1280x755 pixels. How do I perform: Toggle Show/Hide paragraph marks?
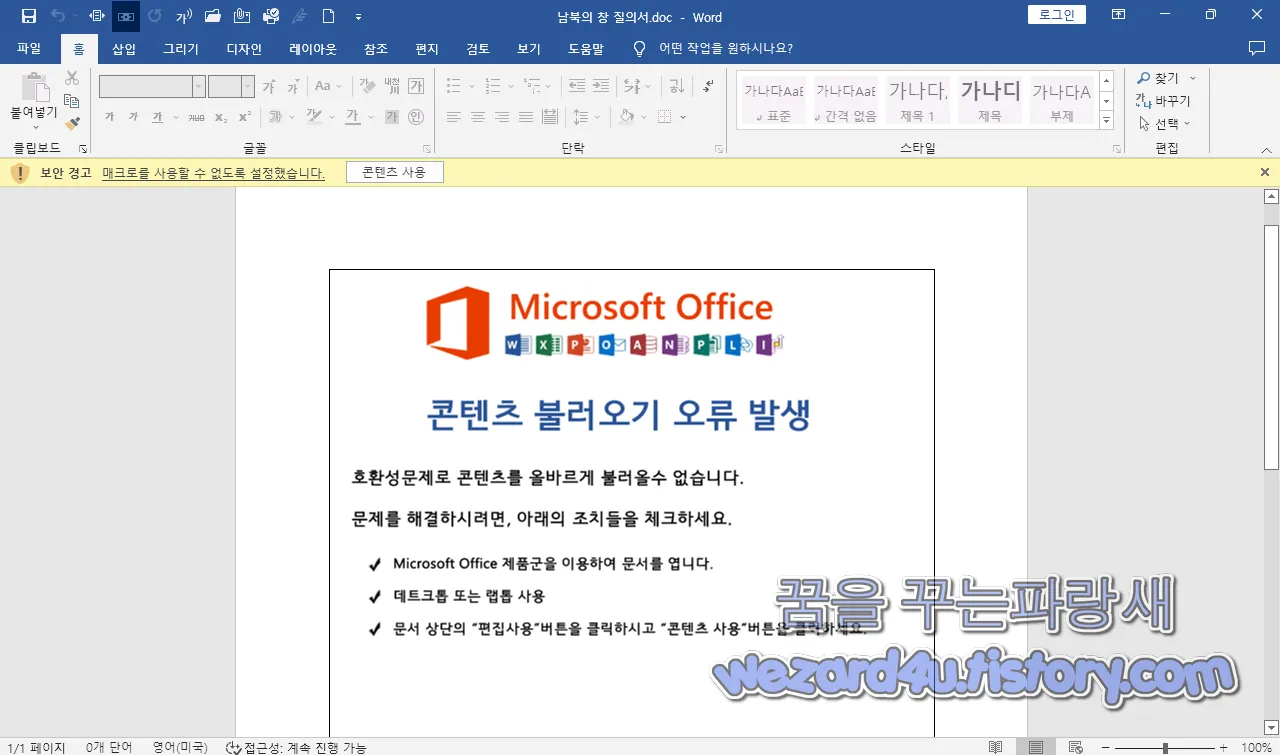[x=708, y=87]
